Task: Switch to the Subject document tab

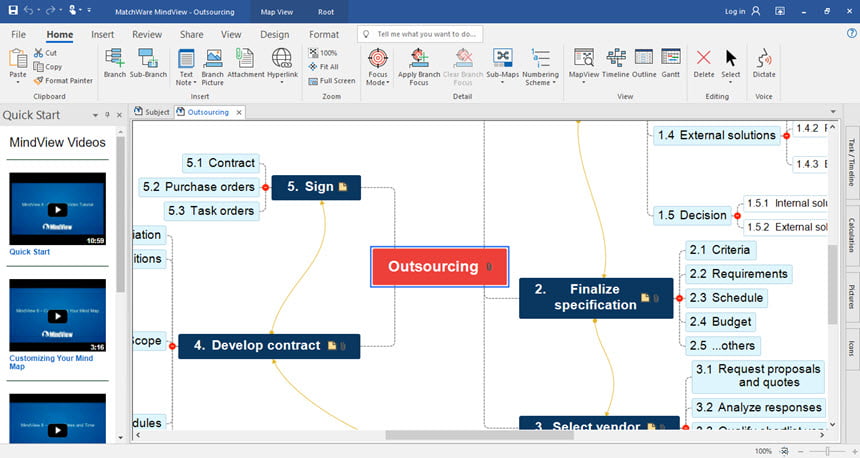Action: pos(152,112)
